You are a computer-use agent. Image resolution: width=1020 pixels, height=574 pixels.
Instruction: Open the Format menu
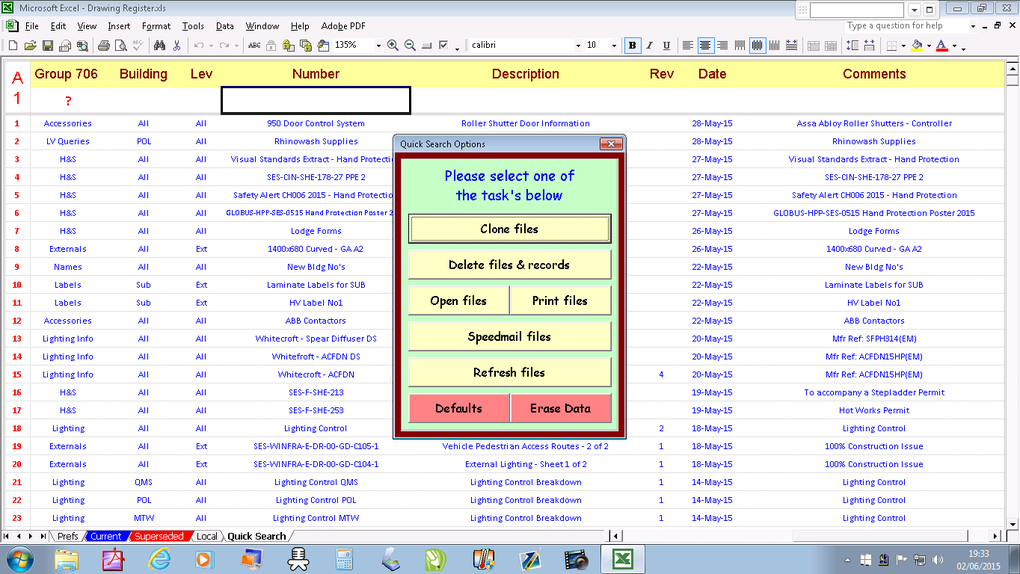pos(156,26)
